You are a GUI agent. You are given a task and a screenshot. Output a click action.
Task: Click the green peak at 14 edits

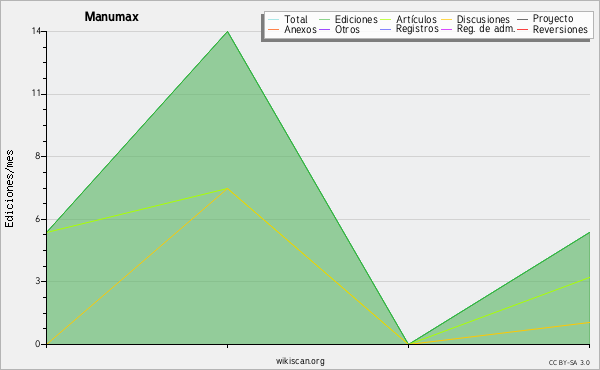point(228,31)
